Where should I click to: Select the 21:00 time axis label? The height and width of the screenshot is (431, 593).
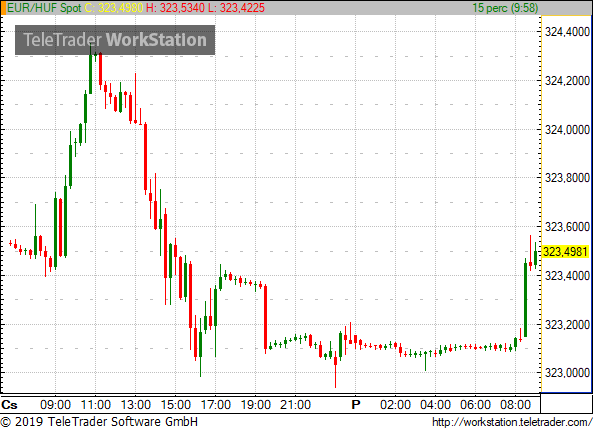295,405
